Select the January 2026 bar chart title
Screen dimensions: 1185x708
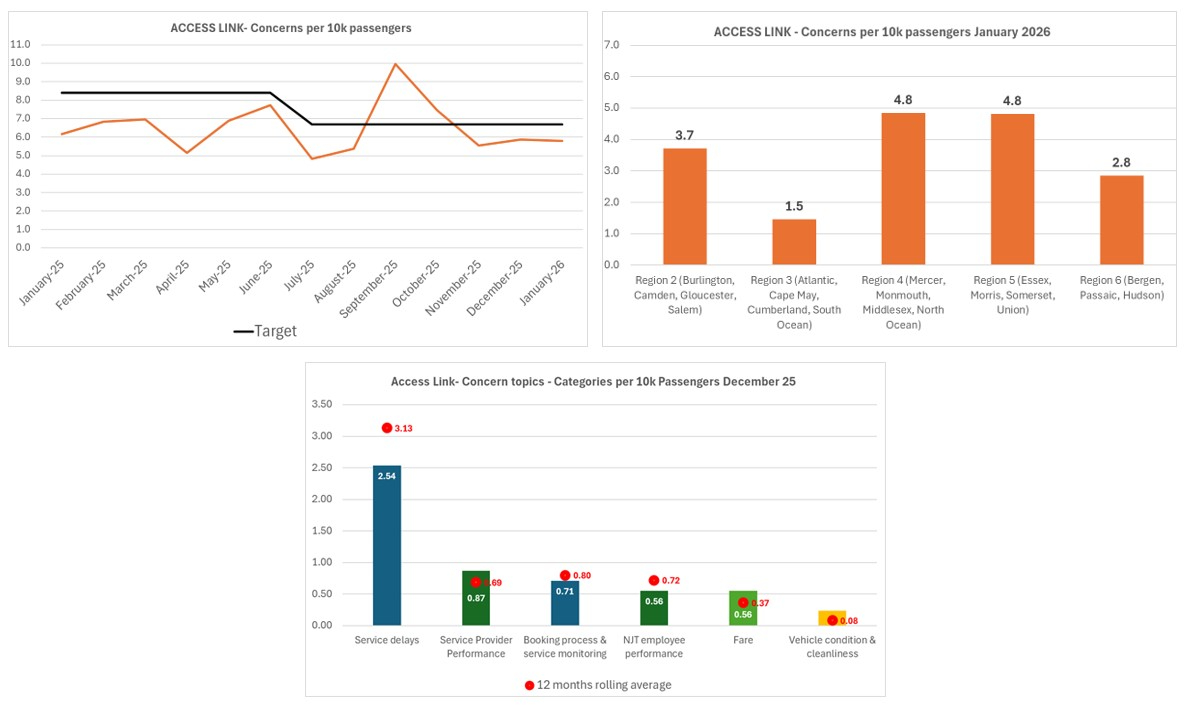point(881,32)
